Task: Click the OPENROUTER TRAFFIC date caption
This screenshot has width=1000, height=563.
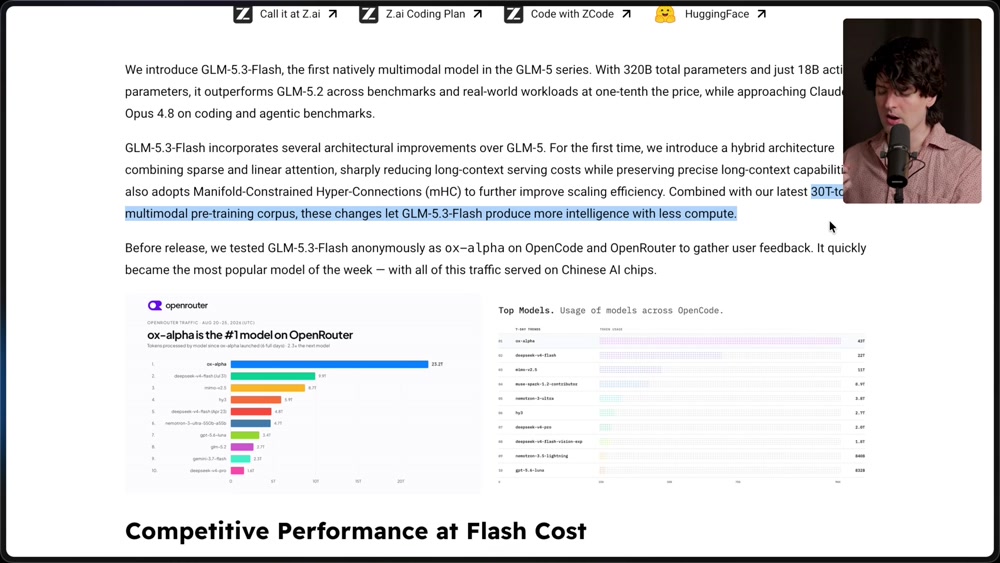Action: tap(201, 323)
